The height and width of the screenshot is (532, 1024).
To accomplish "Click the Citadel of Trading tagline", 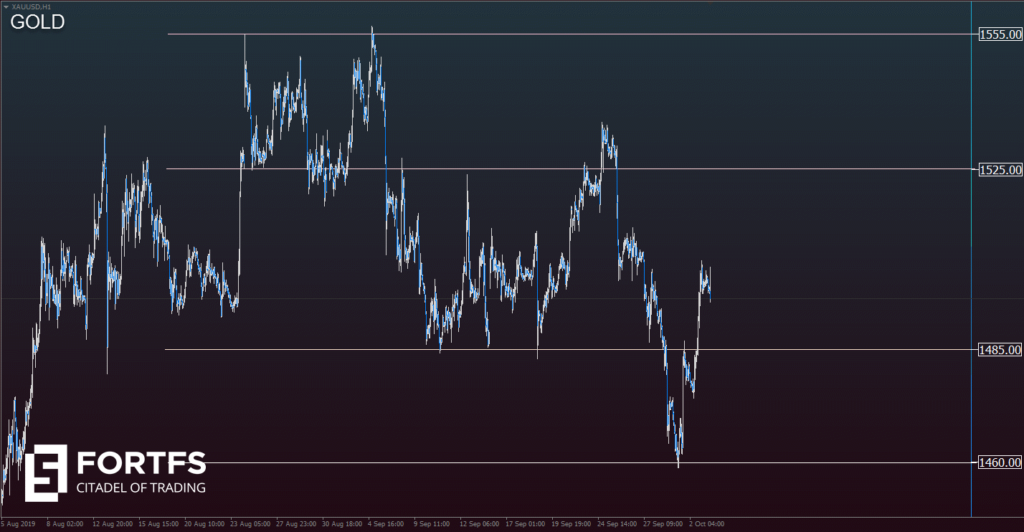I will click(x=141, y=488).
